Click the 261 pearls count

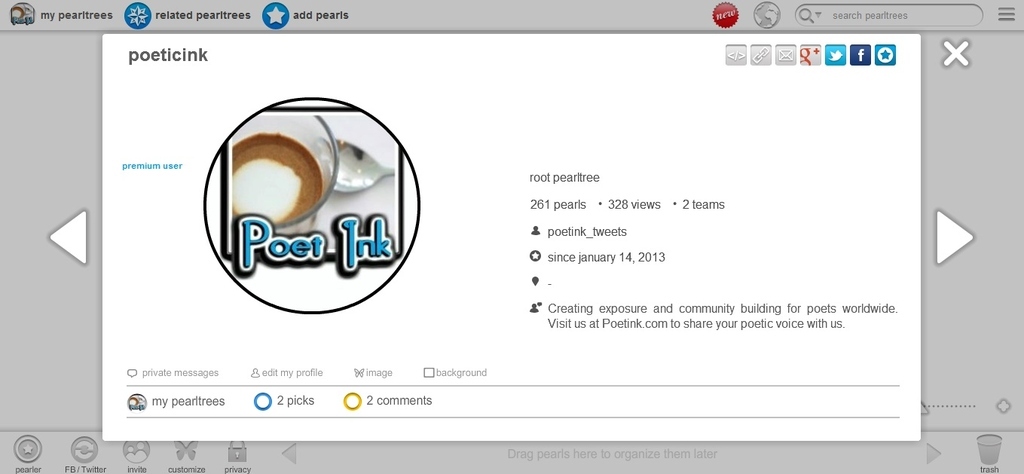(558, 204)
